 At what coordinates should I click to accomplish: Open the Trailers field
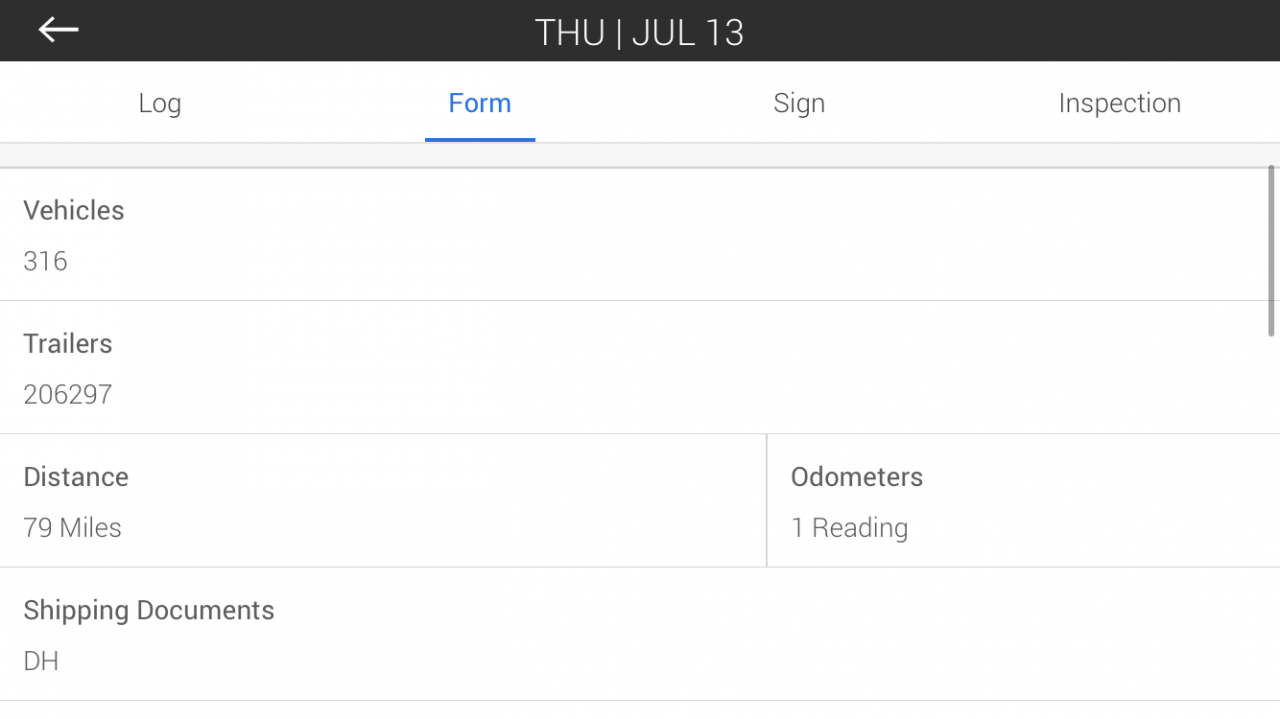pyautogui.click(x=634, y=367)
